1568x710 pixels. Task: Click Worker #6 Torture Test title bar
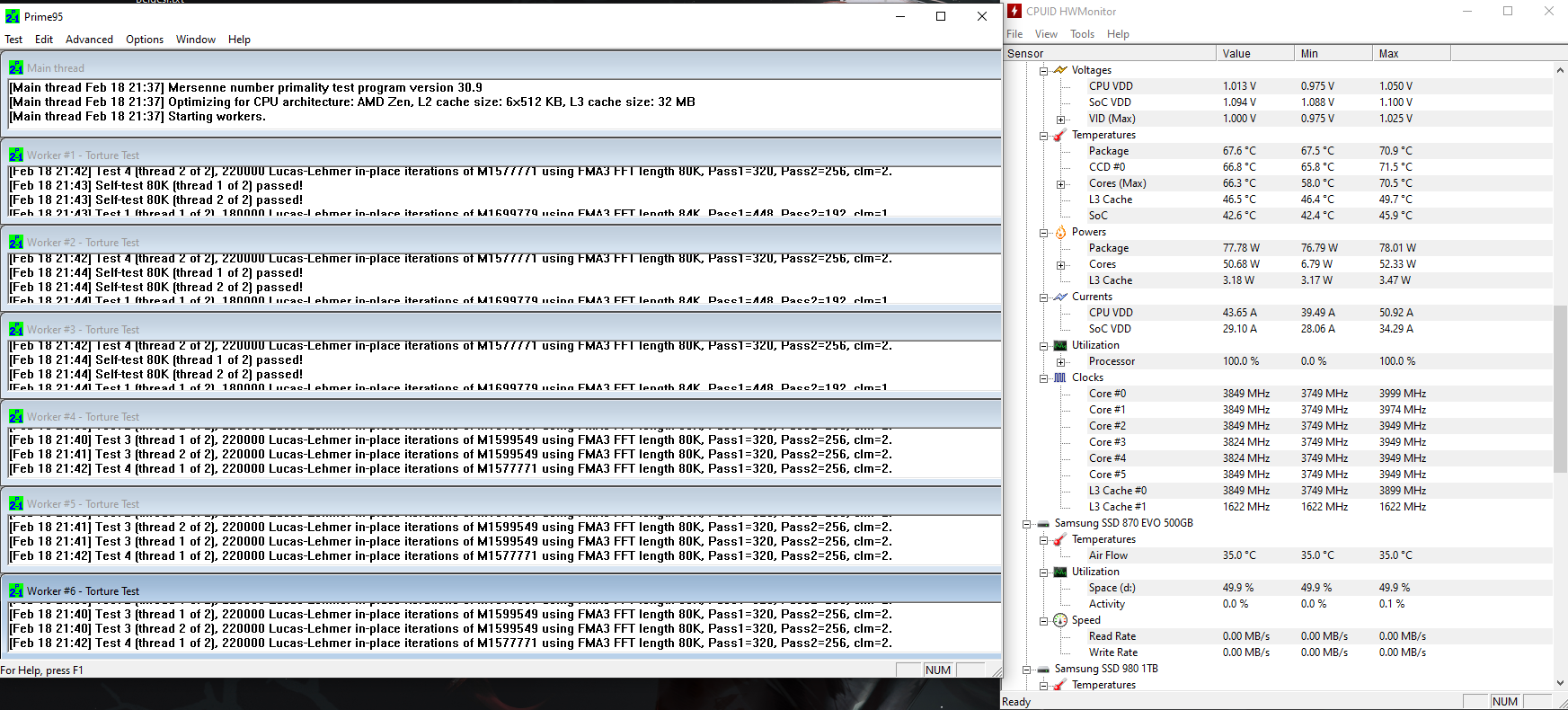501,590
